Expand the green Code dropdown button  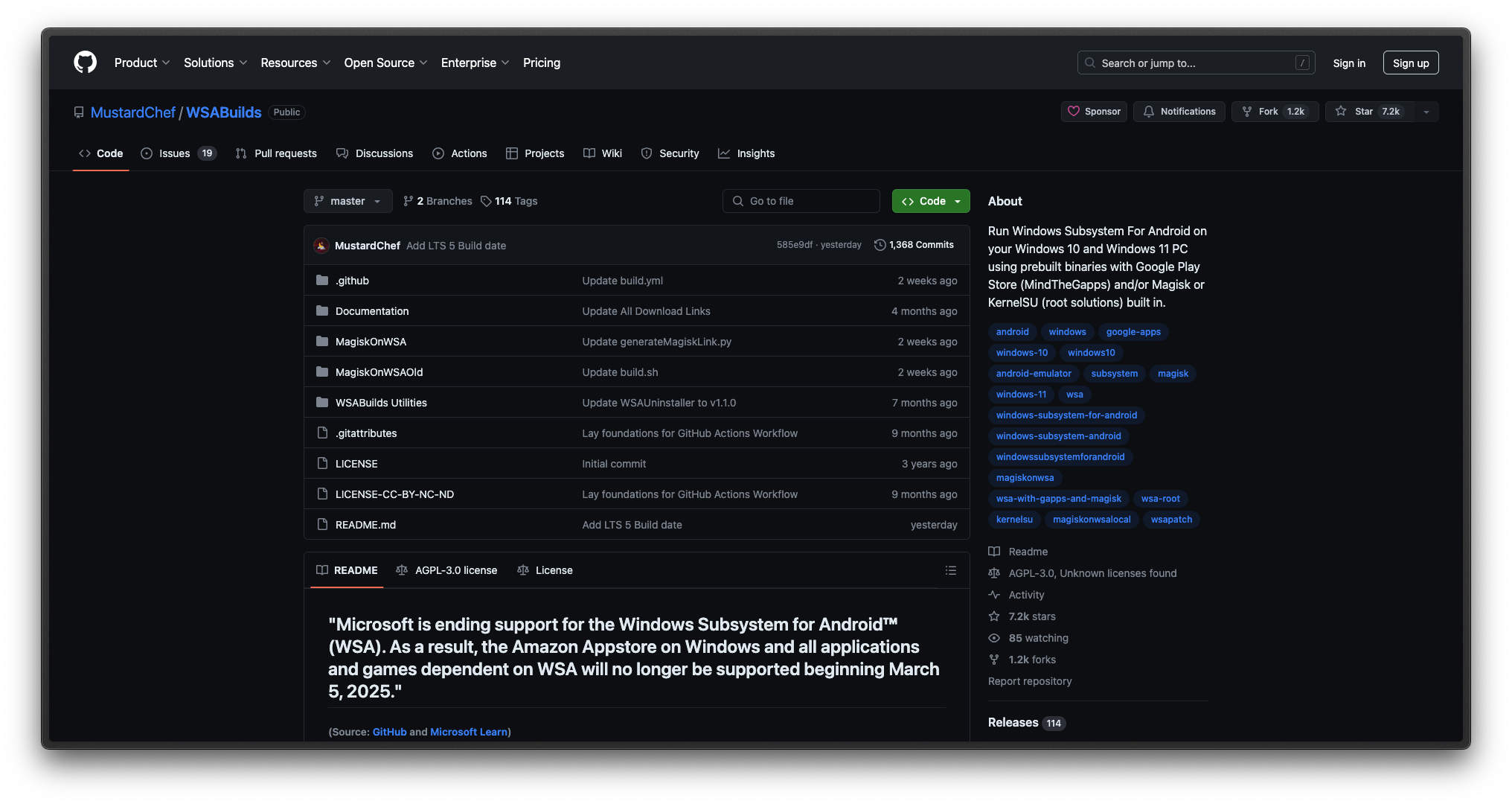[x=930, y=201]
